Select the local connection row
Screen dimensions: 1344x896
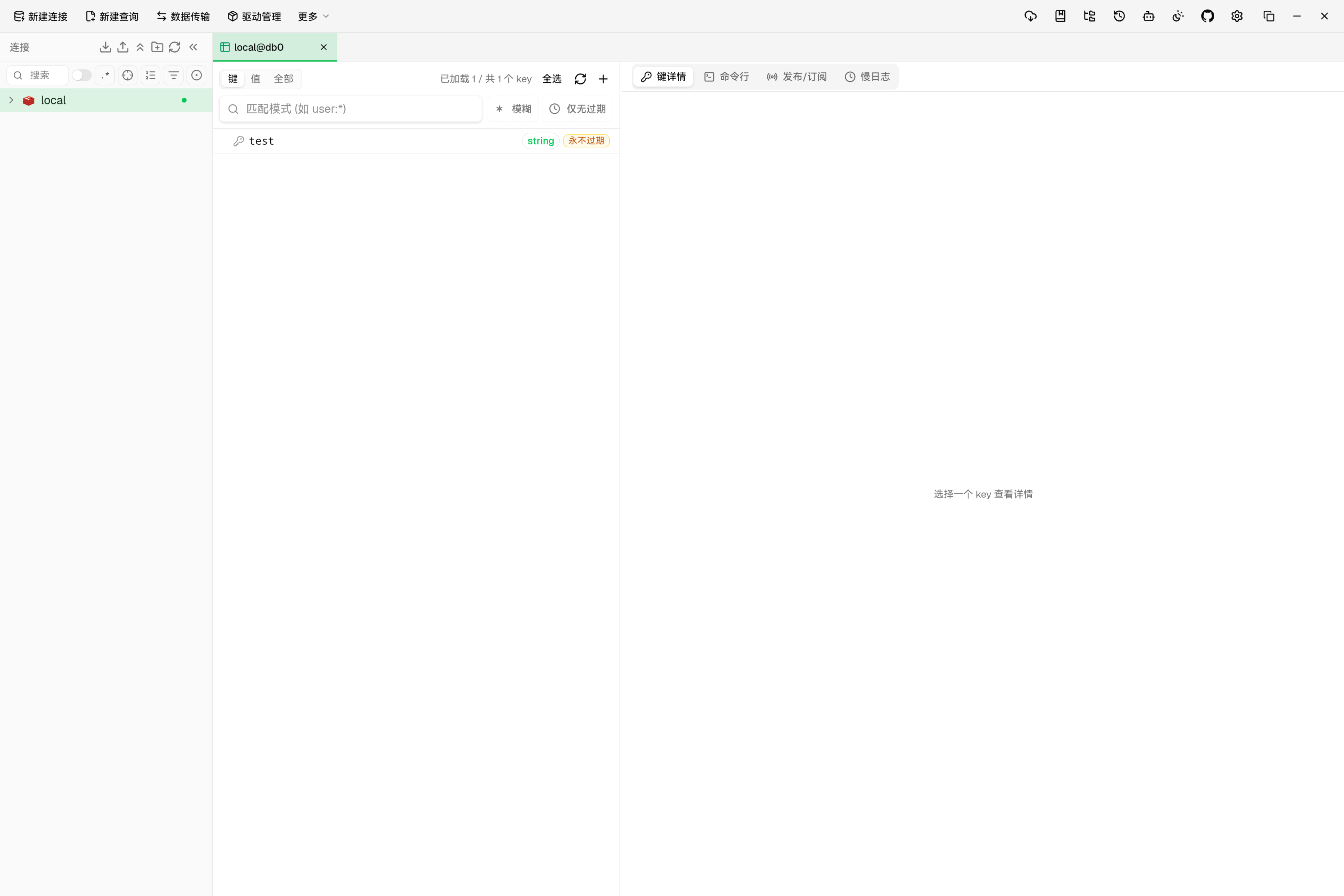(106, 100)
